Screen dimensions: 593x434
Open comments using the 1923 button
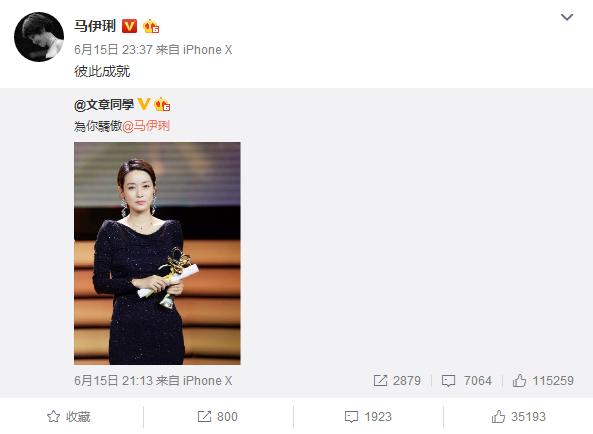(368, 417)
